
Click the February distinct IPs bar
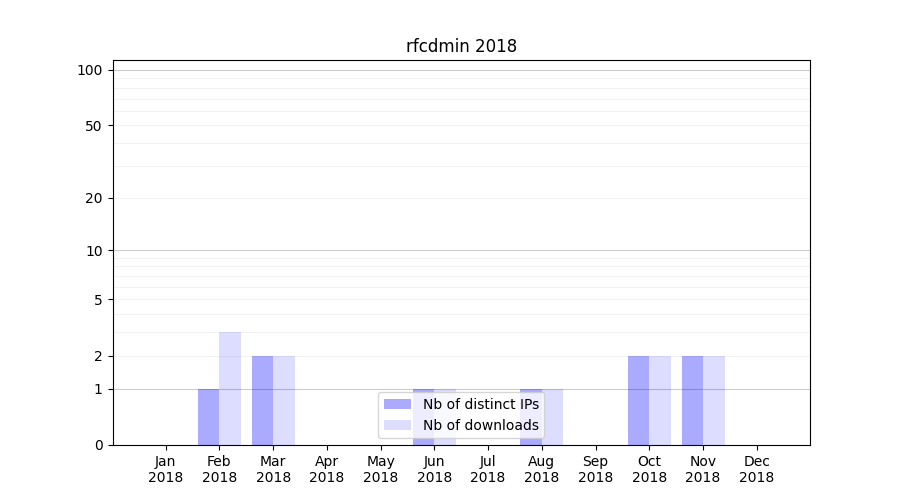pyautogui.click(x=208, y=417)
